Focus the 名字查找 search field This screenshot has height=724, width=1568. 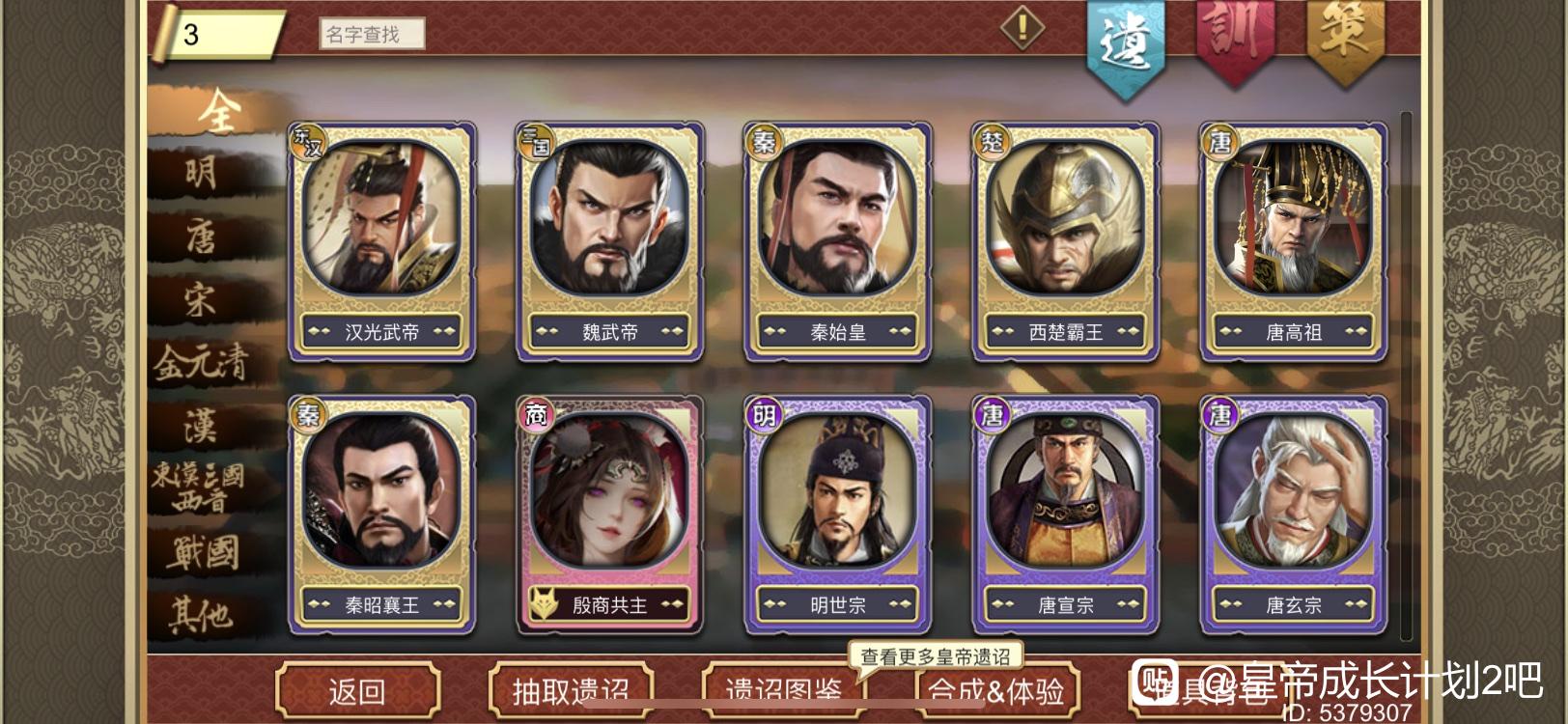pos(372,34)
